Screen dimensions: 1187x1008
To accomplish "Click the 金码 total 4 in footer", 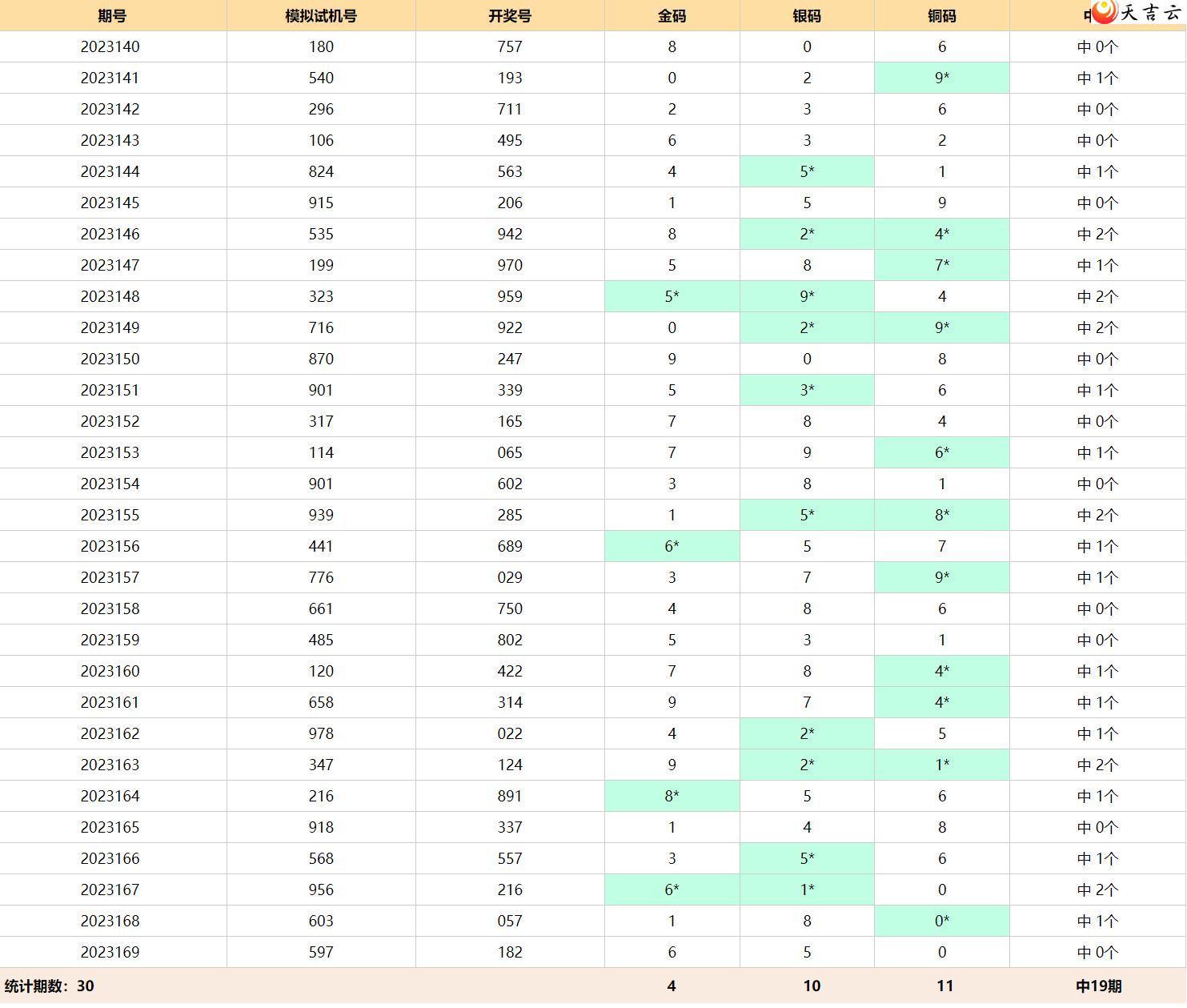I will [x=672, y=986].
